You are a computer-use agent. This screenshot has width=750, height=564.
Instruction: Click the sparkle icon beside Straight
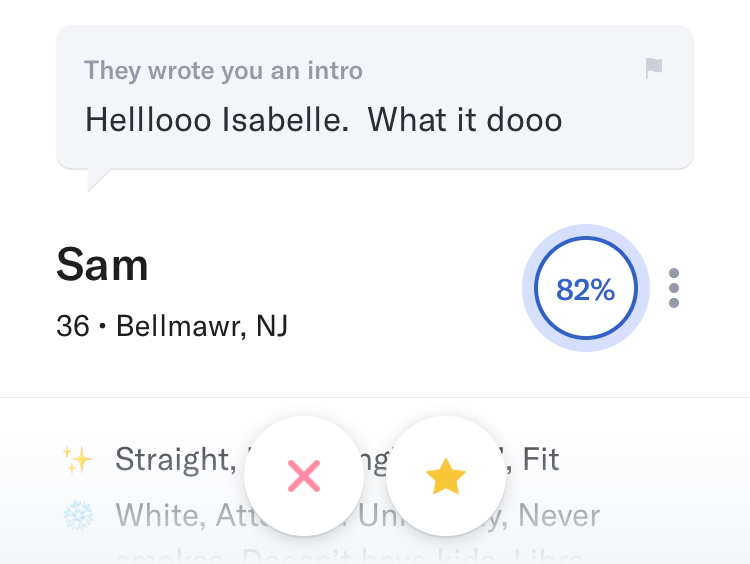(x=77, y=460)
